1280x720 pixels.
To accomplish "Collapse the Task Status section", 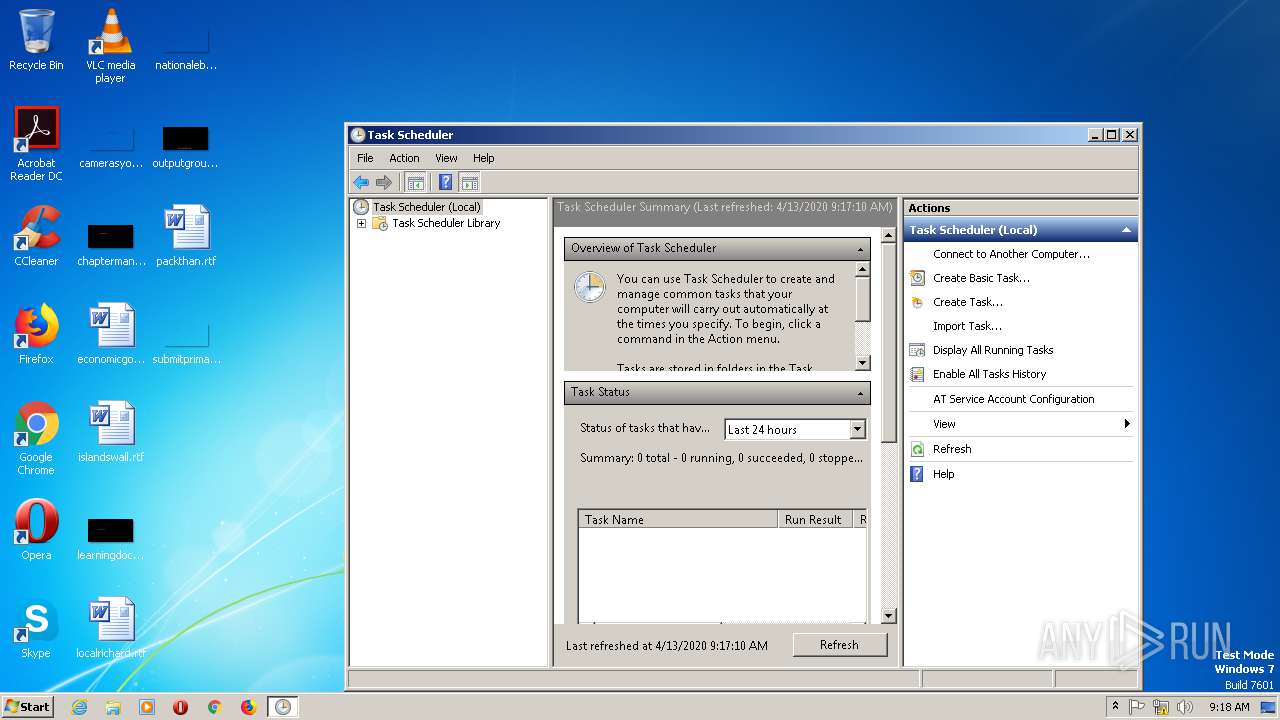I will [x=860, y=393].
